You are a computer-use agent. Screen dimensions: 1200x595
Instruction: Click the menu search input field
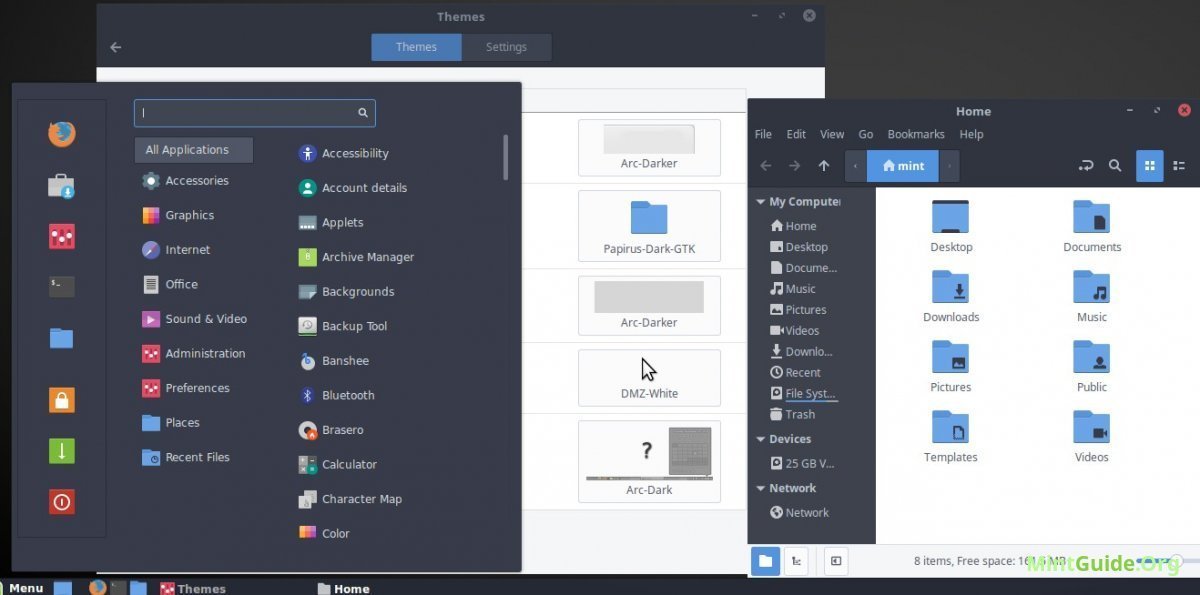(255, 113)
